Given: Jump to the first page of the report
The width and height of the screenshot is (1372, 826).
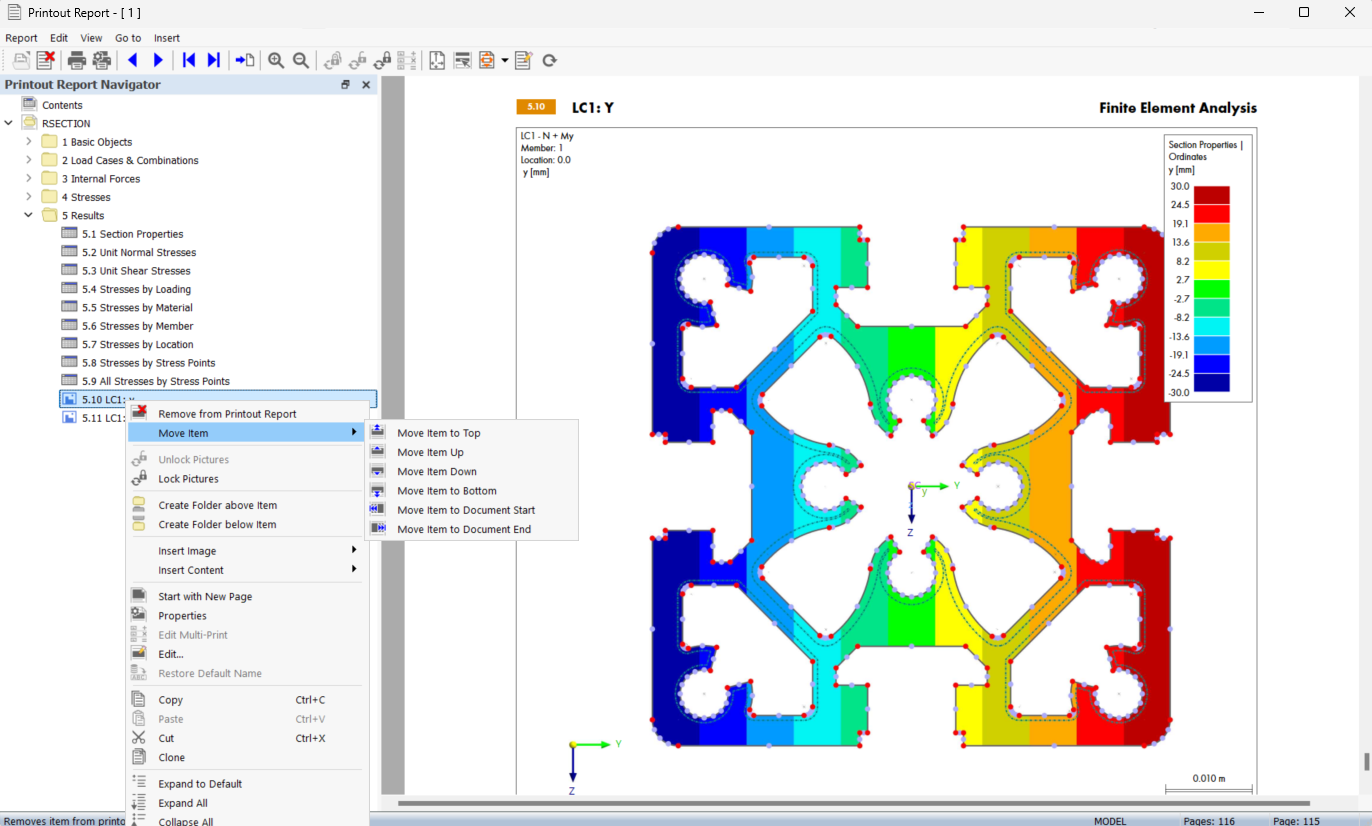Looking at the screenshot, I should click(x=189, y=60).
